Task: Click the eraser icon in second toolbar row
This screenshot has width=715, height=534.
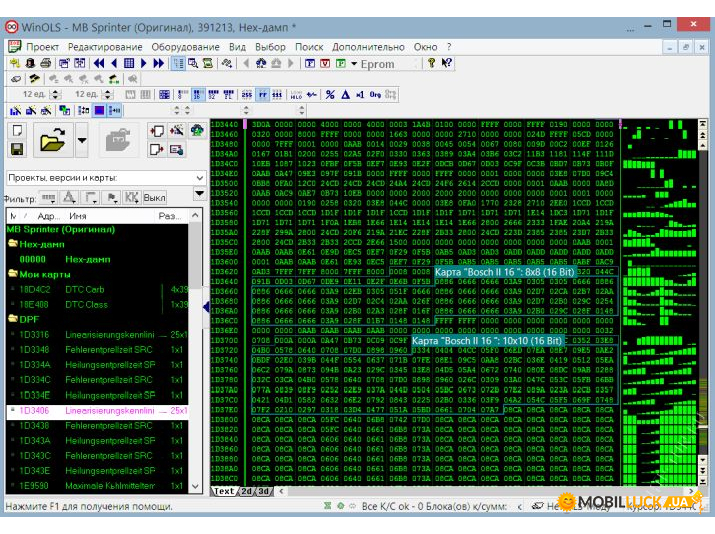Action: [x=16, y=79]
